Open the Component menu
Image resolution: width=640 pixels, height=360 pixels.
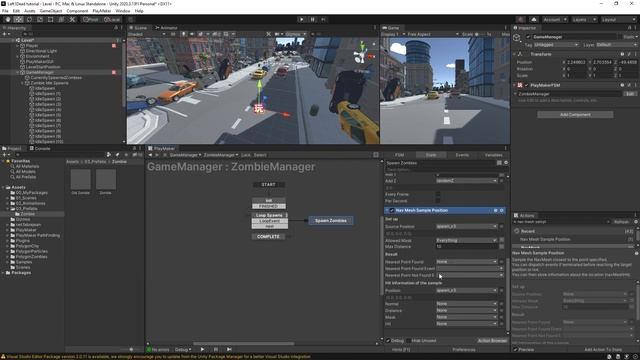point(77,11)
